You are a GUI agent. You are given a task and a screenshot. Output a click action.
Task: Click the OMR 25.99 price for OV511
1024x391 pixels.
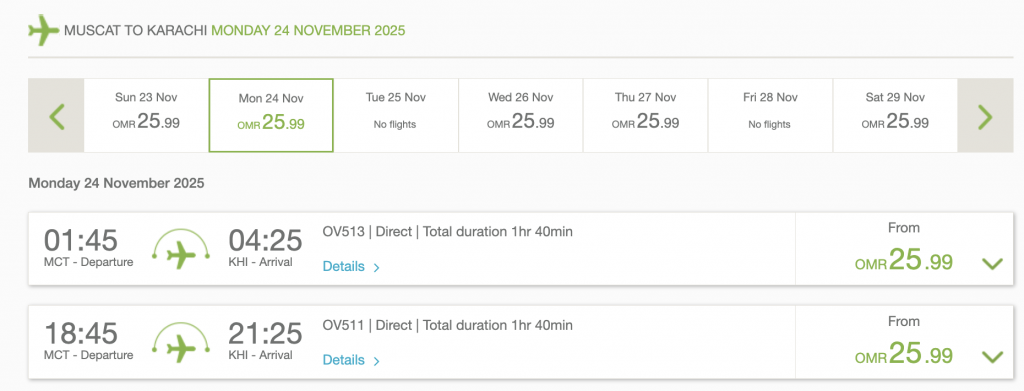click(x=904, y=354)
